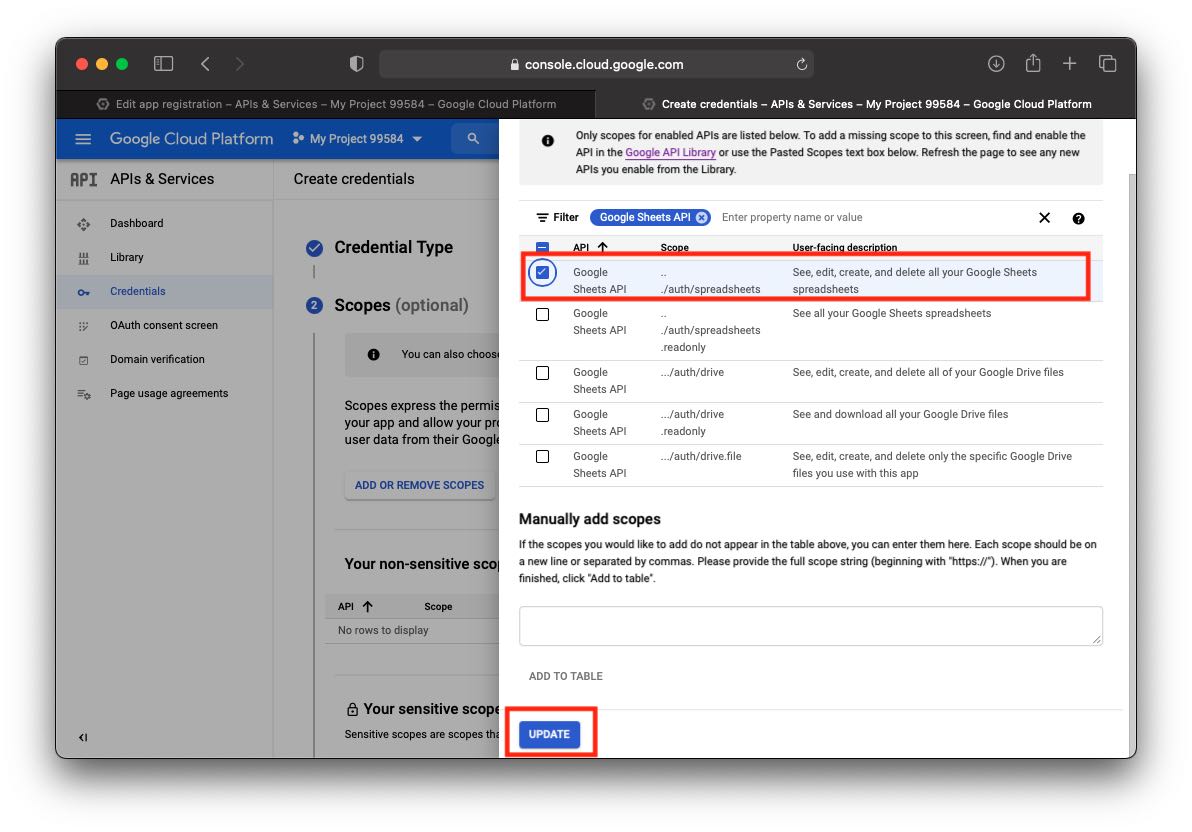Click 'See and download all your Google Drive files'
1192x832 pixels.
coord(899,414)
